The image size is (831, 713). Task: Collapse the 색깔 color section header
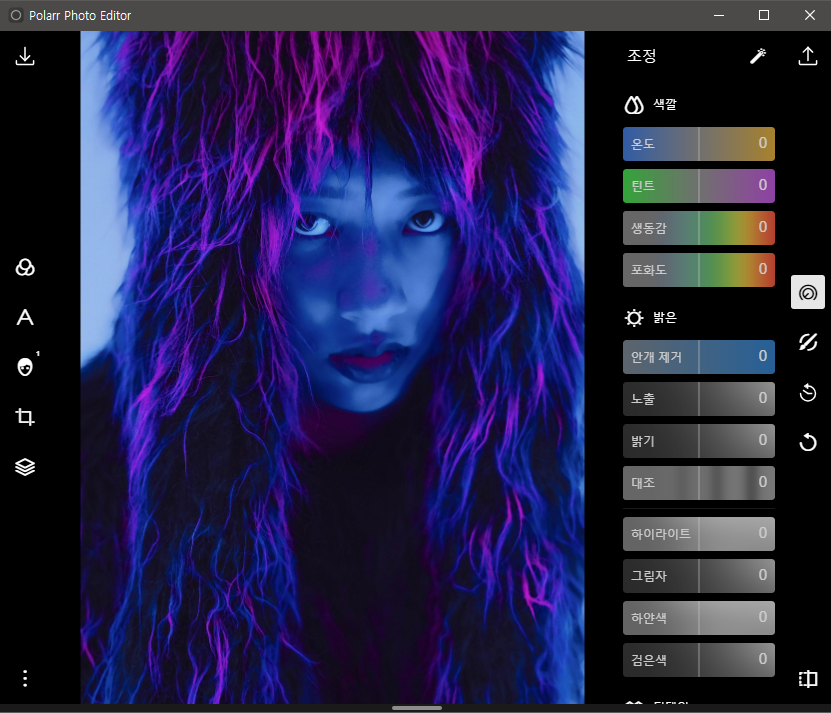651,104
